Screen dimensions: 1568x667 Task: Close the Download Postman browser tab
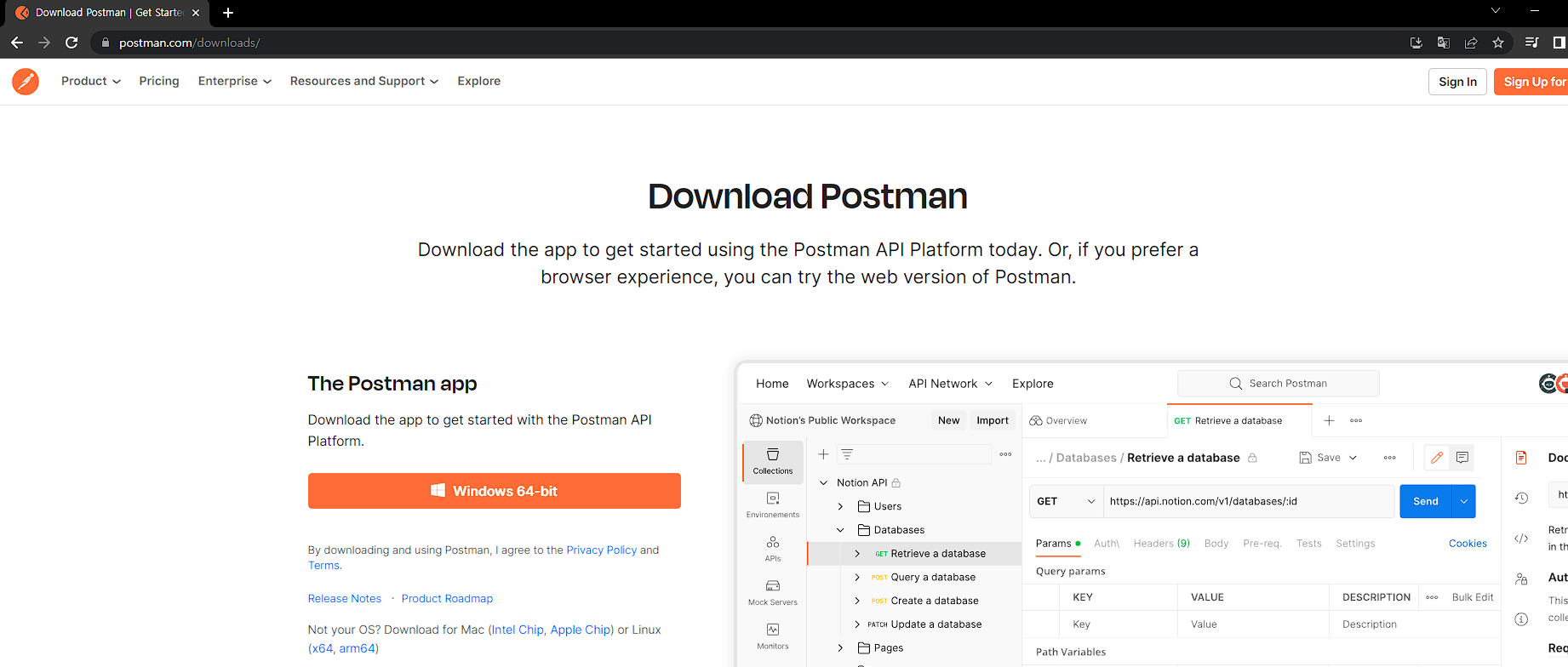[196, 13]
